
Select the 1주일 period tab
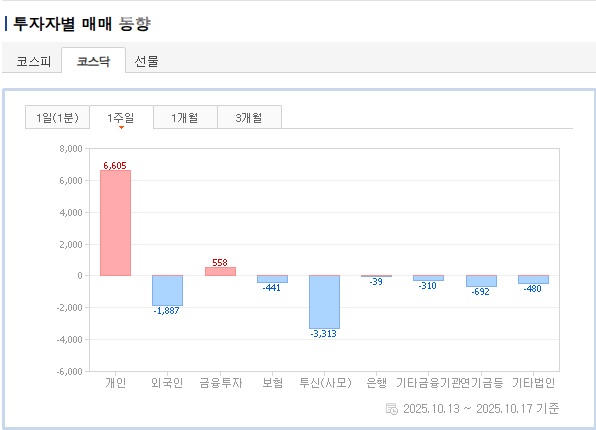point(121,118)
